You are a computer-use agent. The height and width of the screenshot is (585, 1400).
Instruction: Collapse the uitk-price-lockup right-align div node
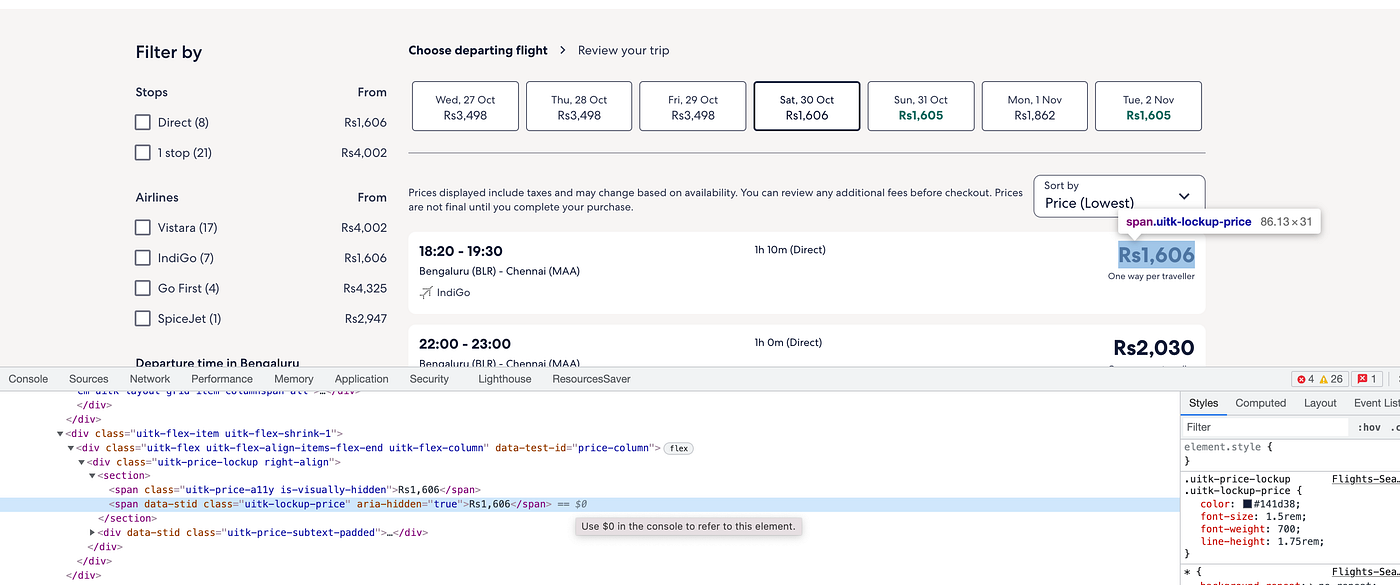coord(82,462)
